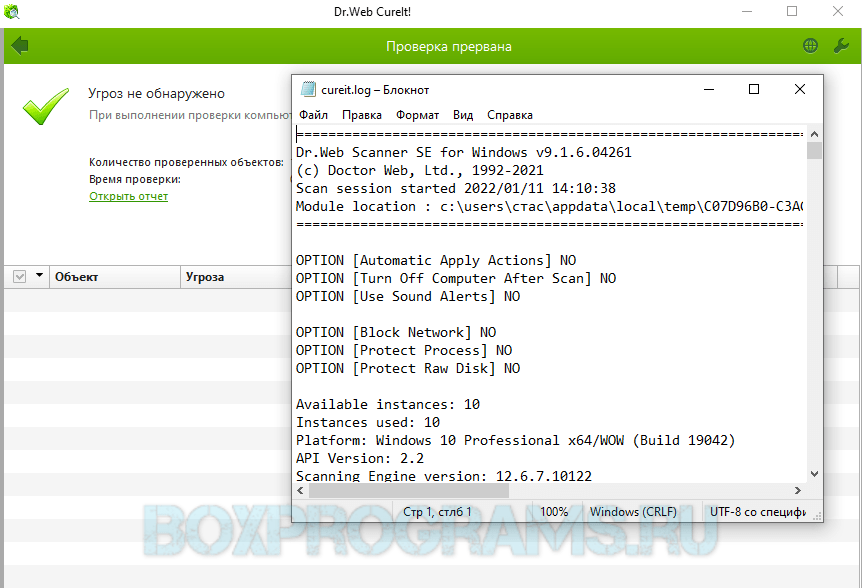Toggle the select-all checkbox in table header

click(x=19, y=277)
